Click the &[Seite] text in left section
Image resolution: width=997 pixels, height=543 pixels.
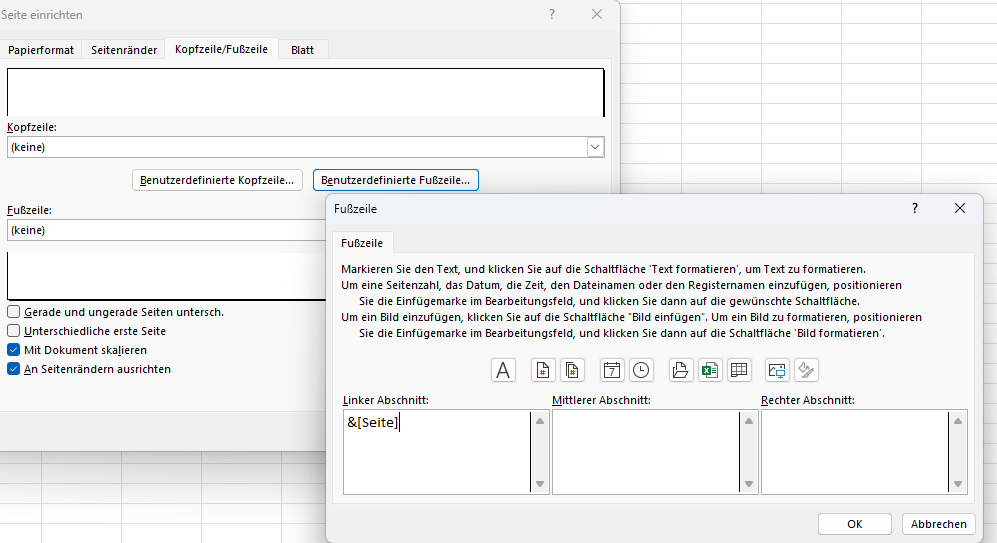pos(373,422)
